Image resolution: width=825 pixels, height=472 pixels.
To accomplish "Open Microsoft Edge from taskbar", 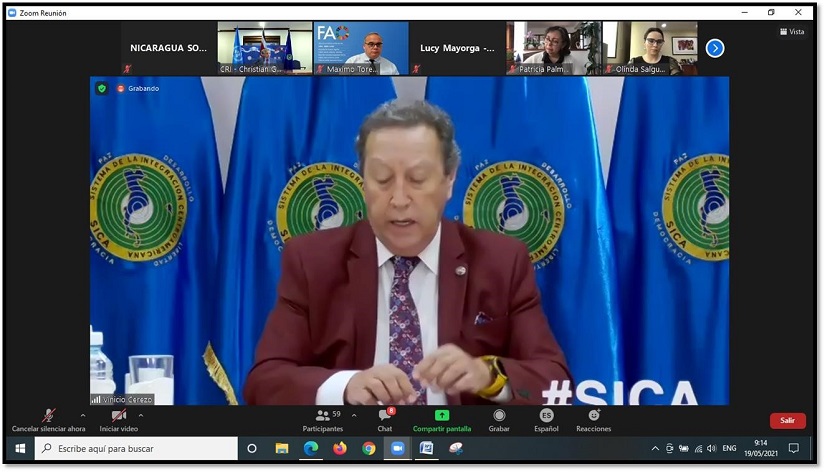I will pos(311,448).
